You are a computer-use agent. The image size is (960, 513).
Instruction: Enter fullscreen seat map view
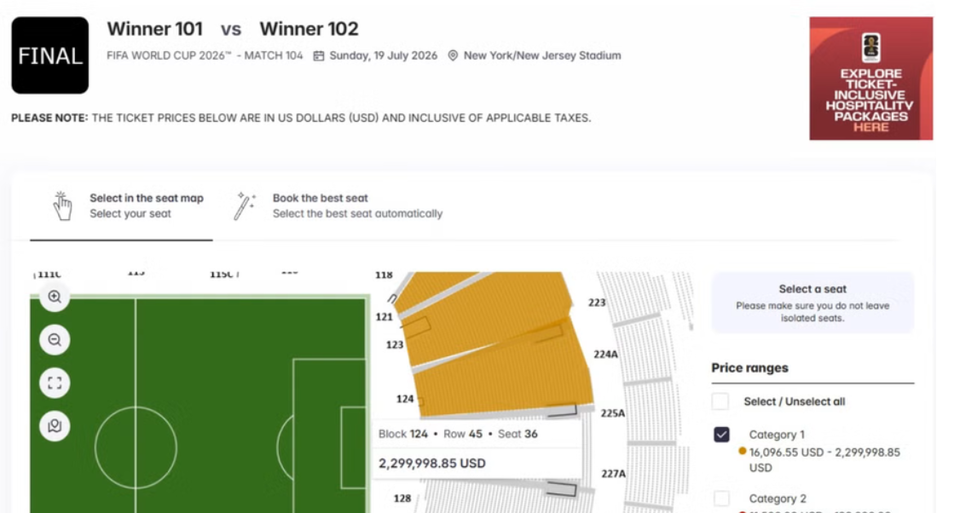[x=55, y=383]
